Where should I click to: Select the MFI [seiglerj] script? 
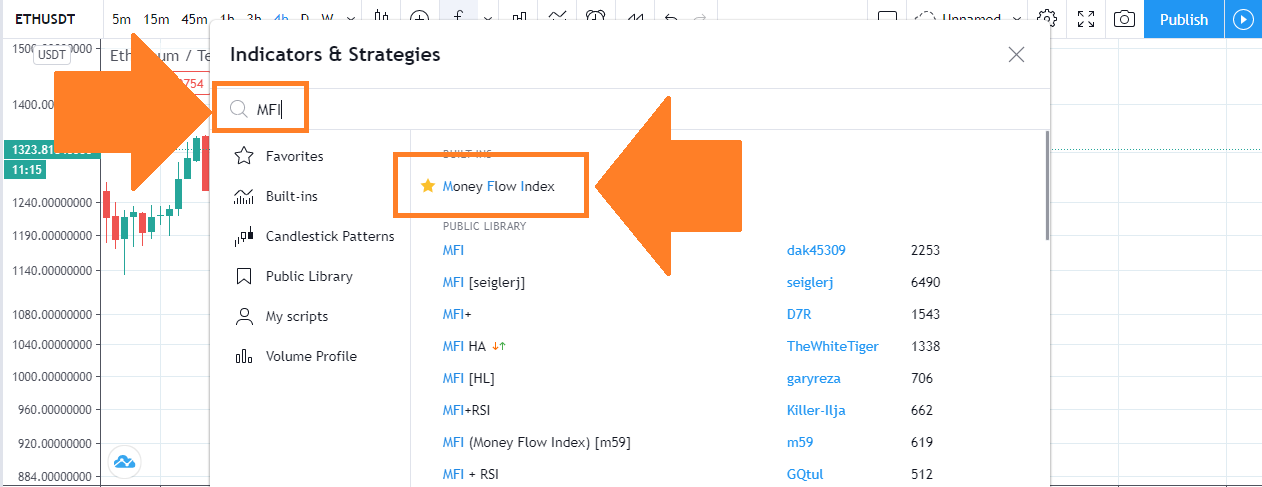(484, 282)
